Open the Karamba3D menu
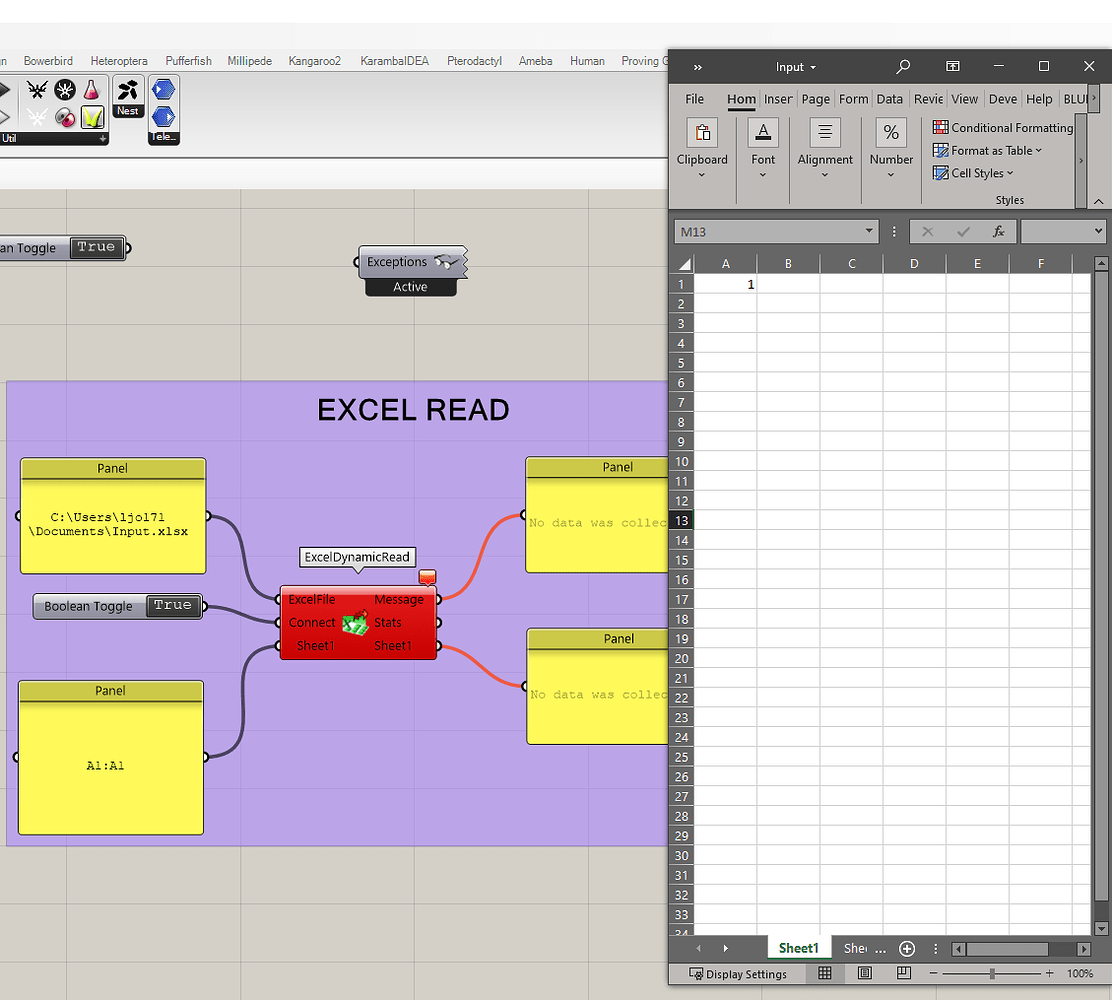The height and width of the screenshot is (1000, 1112). [394, 60]
